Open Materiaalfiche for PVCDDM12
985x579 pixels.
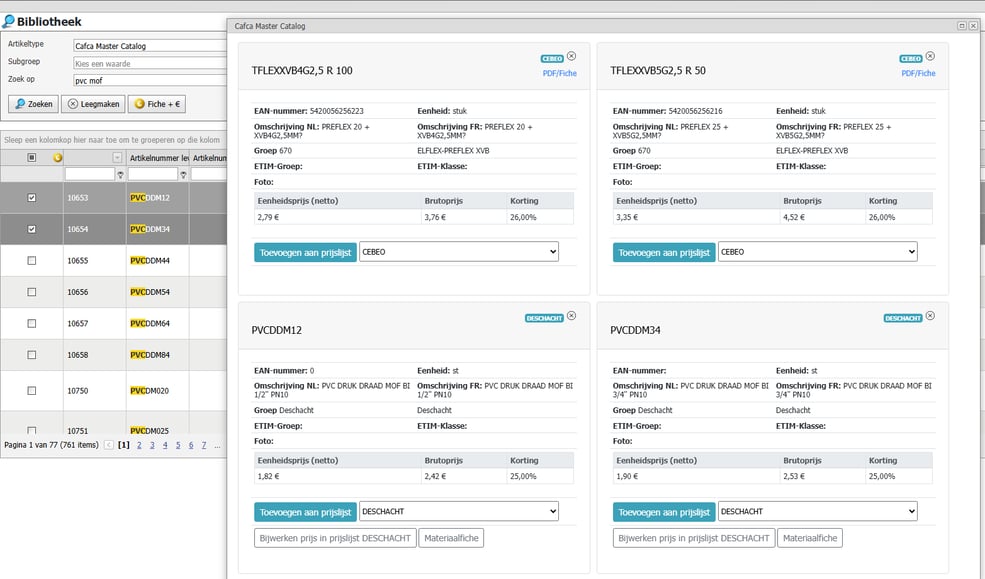[451, 538]
